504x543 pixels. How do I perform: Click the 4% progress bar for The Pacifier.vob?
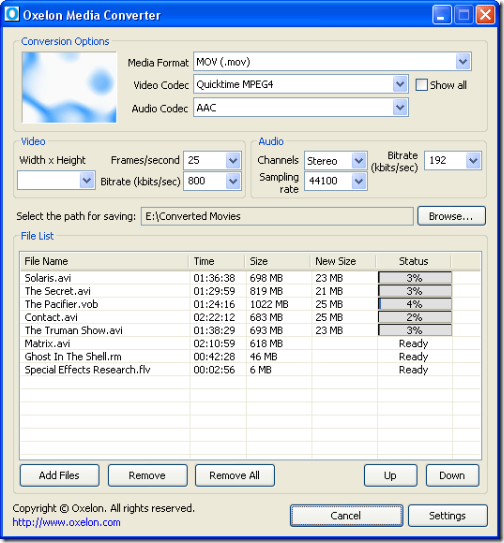(x=415, y=304)
